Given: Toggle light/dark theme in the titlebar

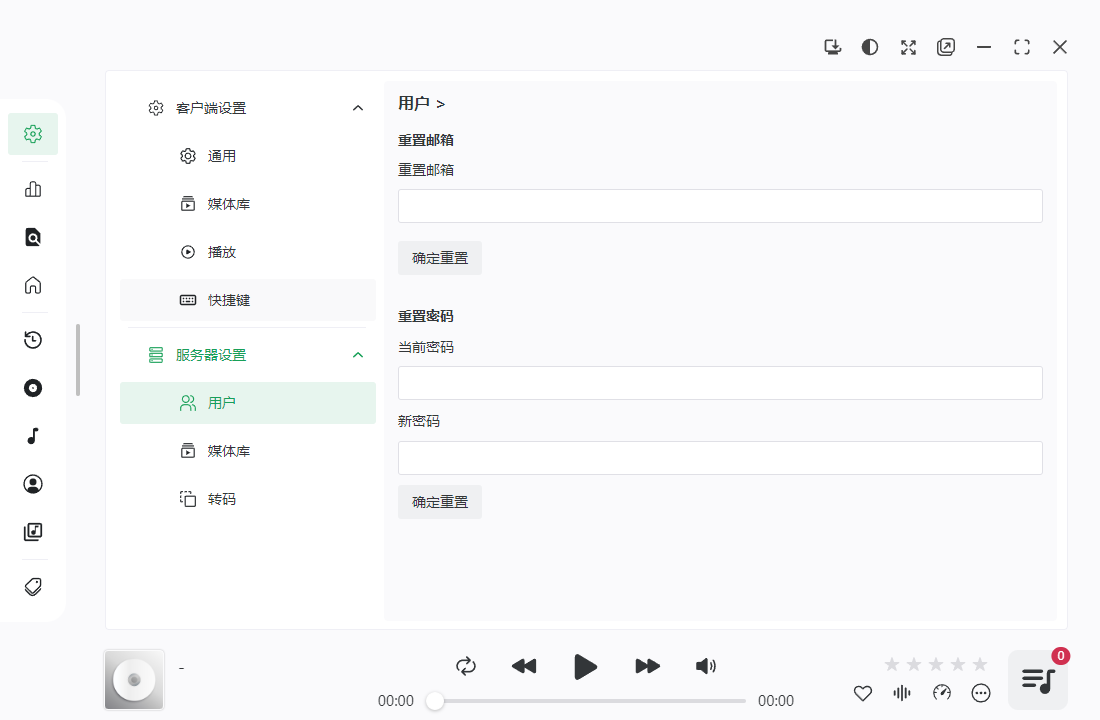Looking at the screenshot, I should (x=869, y=46).
